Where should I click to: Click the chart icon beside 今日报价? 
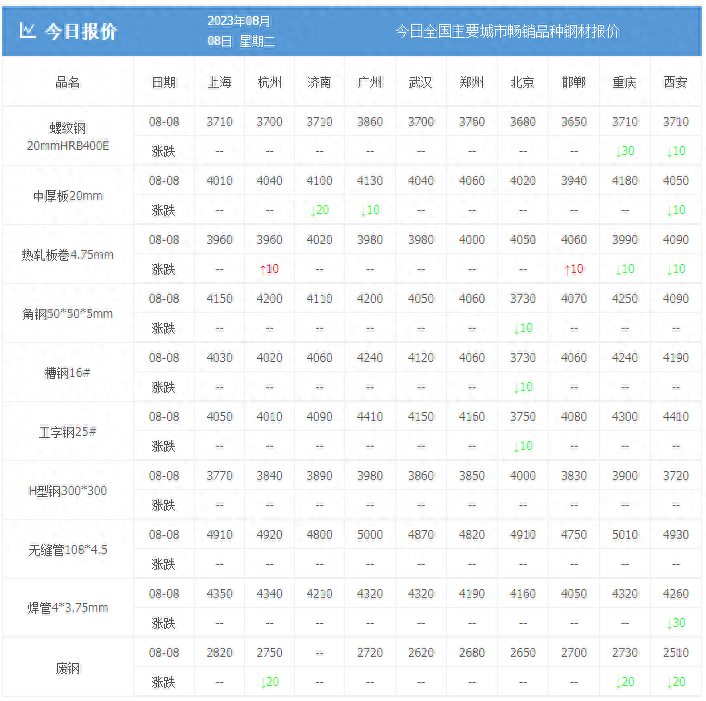click(27, 31)
